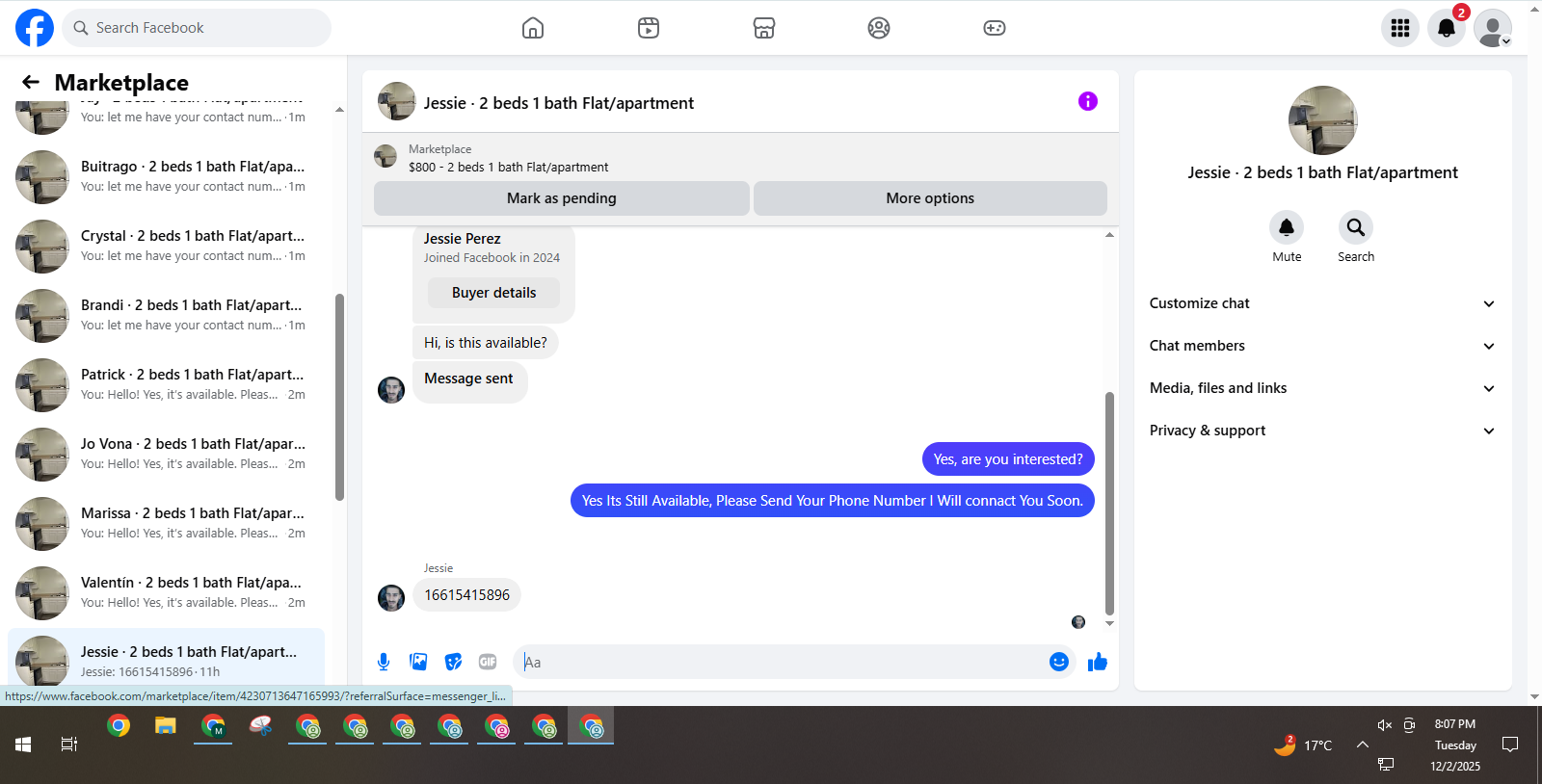Search in conversation using magnifier icon

[1356, 227]
